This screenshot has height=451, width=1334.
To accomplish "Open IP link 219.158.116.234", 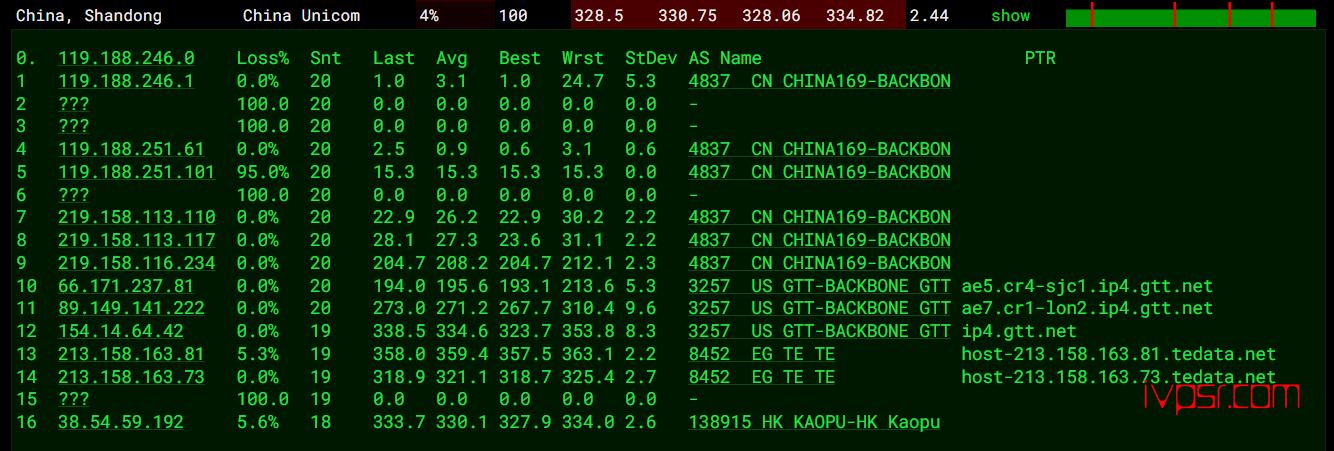I will coord(136,263).
